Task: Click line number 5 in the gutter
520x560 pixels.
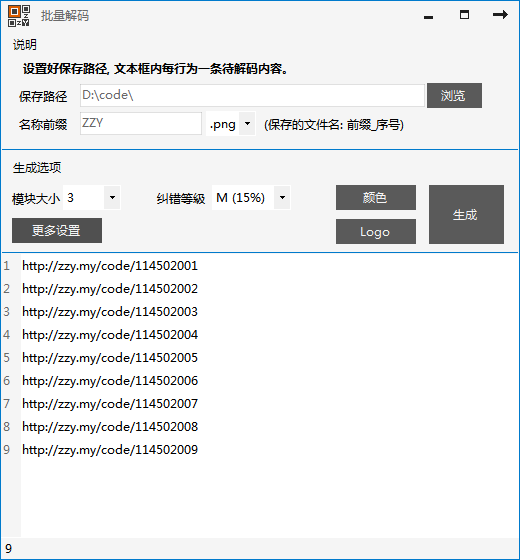Action: click(7, 358)
